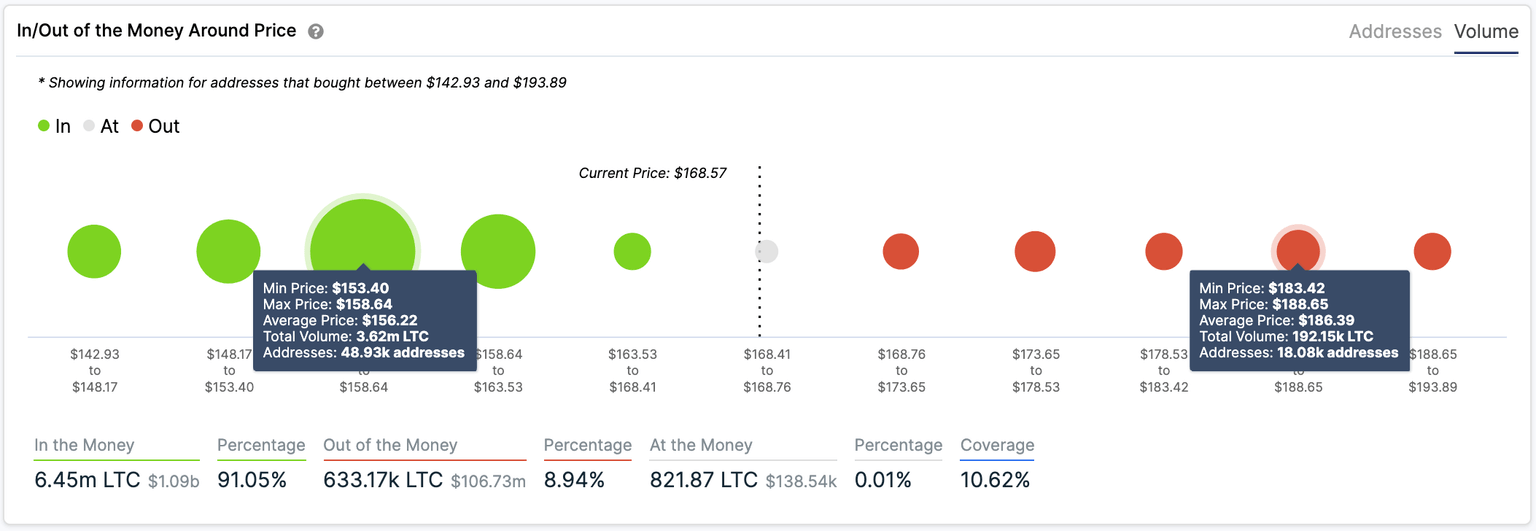Click the $173.65 to $178.53 red bubble
Viewport: 1536px width, 531px height.
(x=1035, y=252)
